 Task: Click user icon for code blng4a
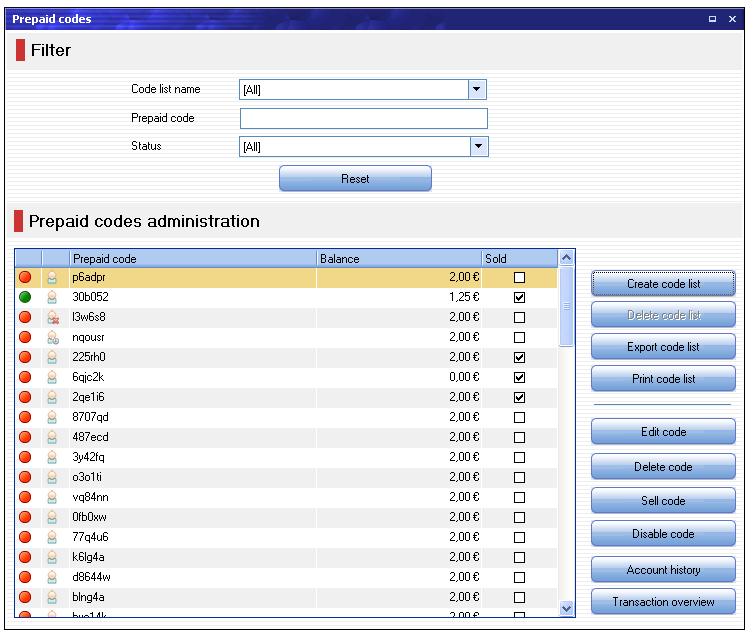(52, 598)
